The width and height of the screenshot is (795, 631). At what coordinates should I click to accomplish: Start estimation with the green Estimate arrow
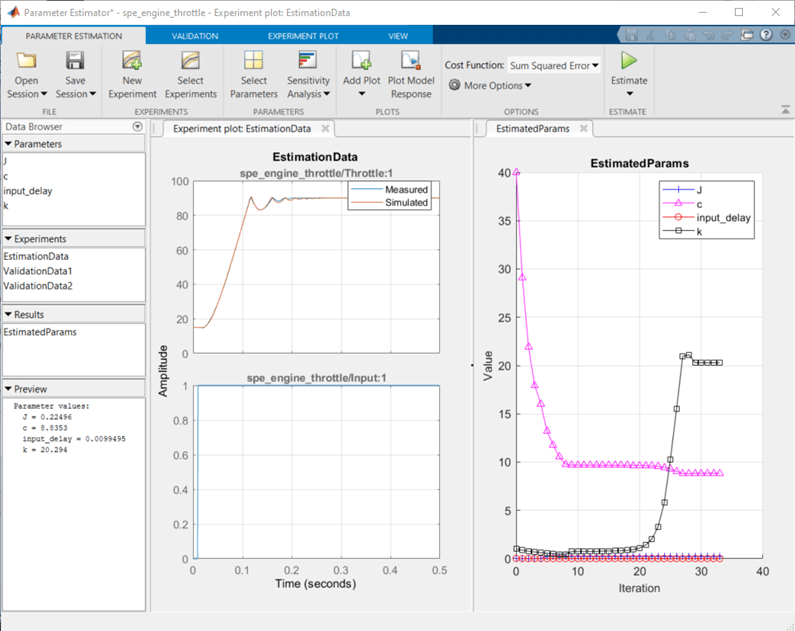(629, 60)
